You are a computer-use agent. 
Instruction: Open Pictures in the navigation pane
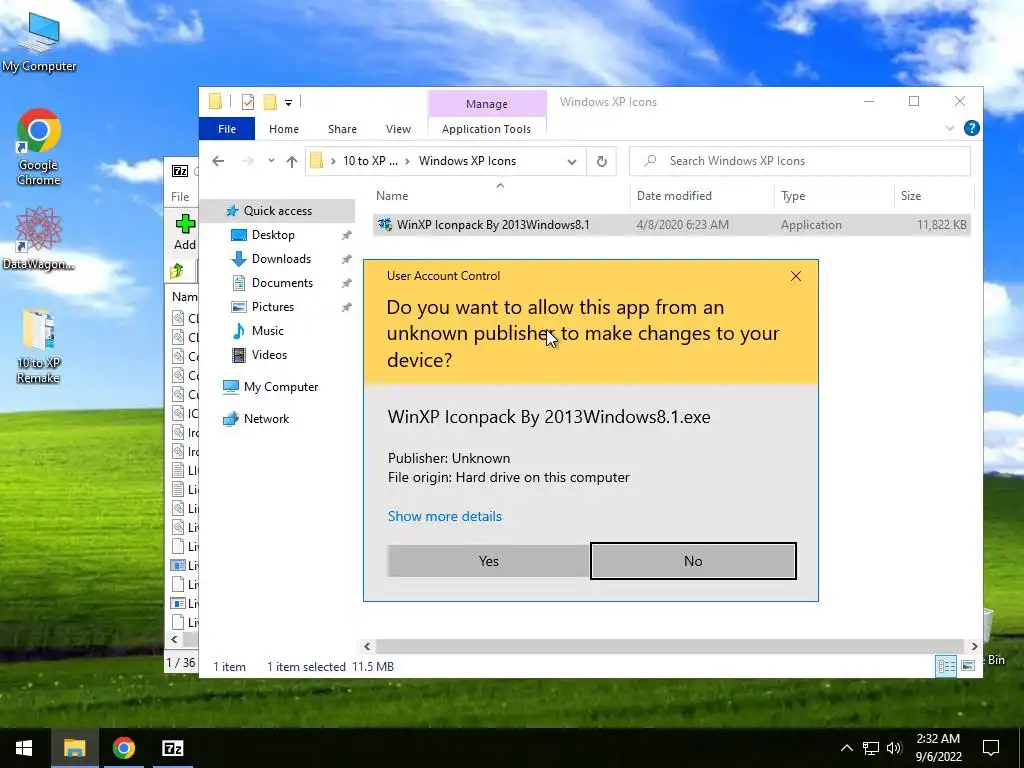pos(273,307)
